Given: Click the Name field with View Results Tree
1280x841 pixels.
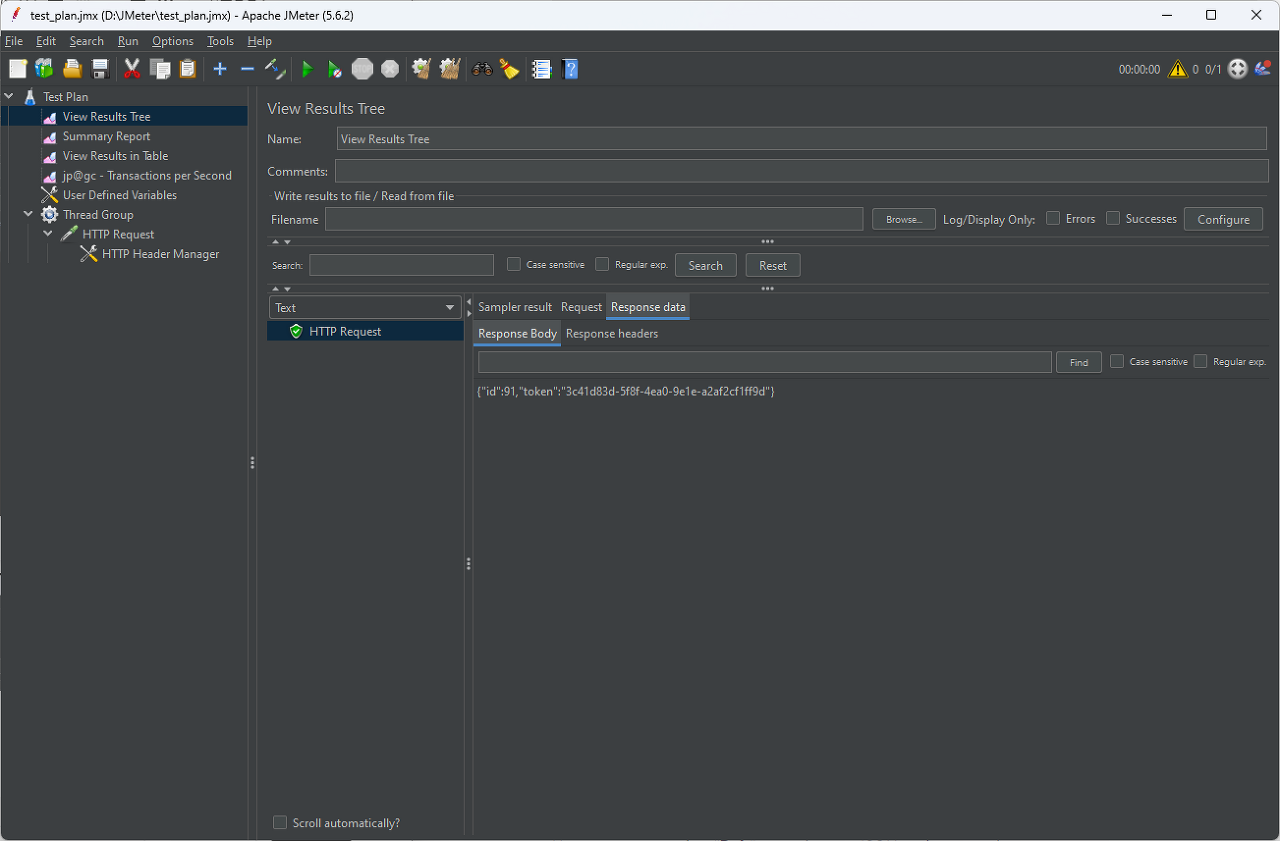Looking at the screenshot, I should tap(803, 139).
